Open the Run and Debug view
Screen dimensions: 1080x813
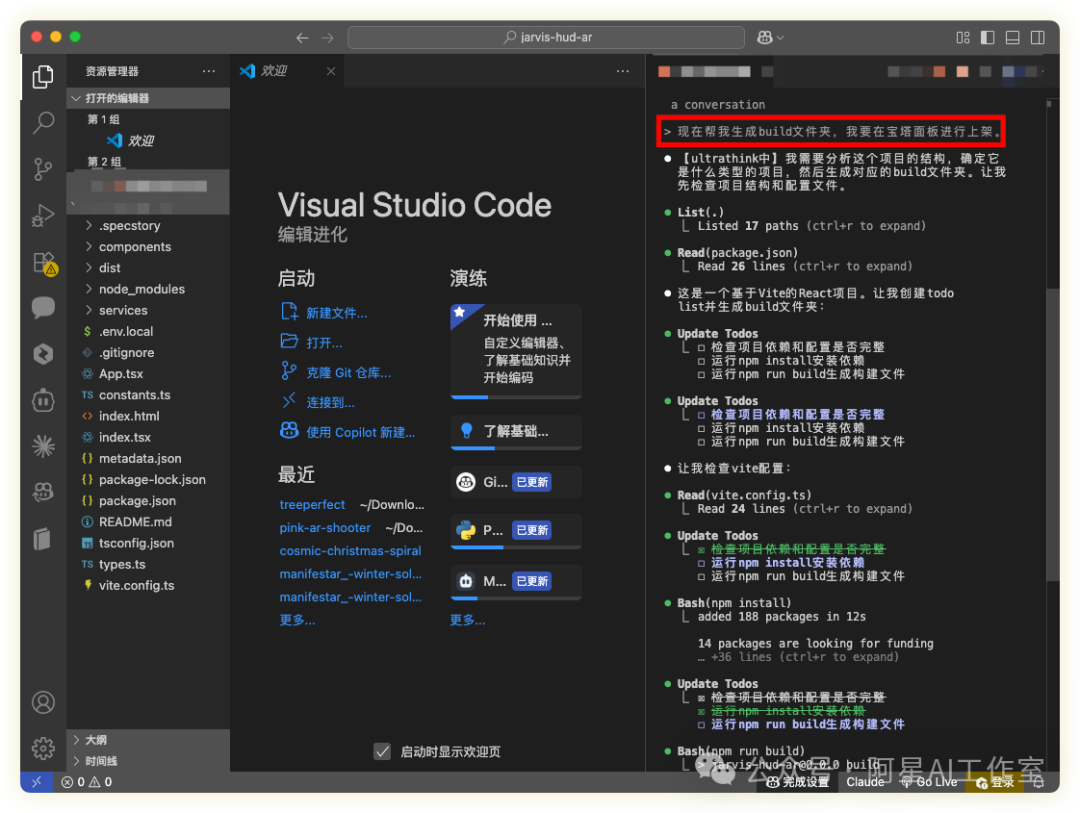[43, 215]
